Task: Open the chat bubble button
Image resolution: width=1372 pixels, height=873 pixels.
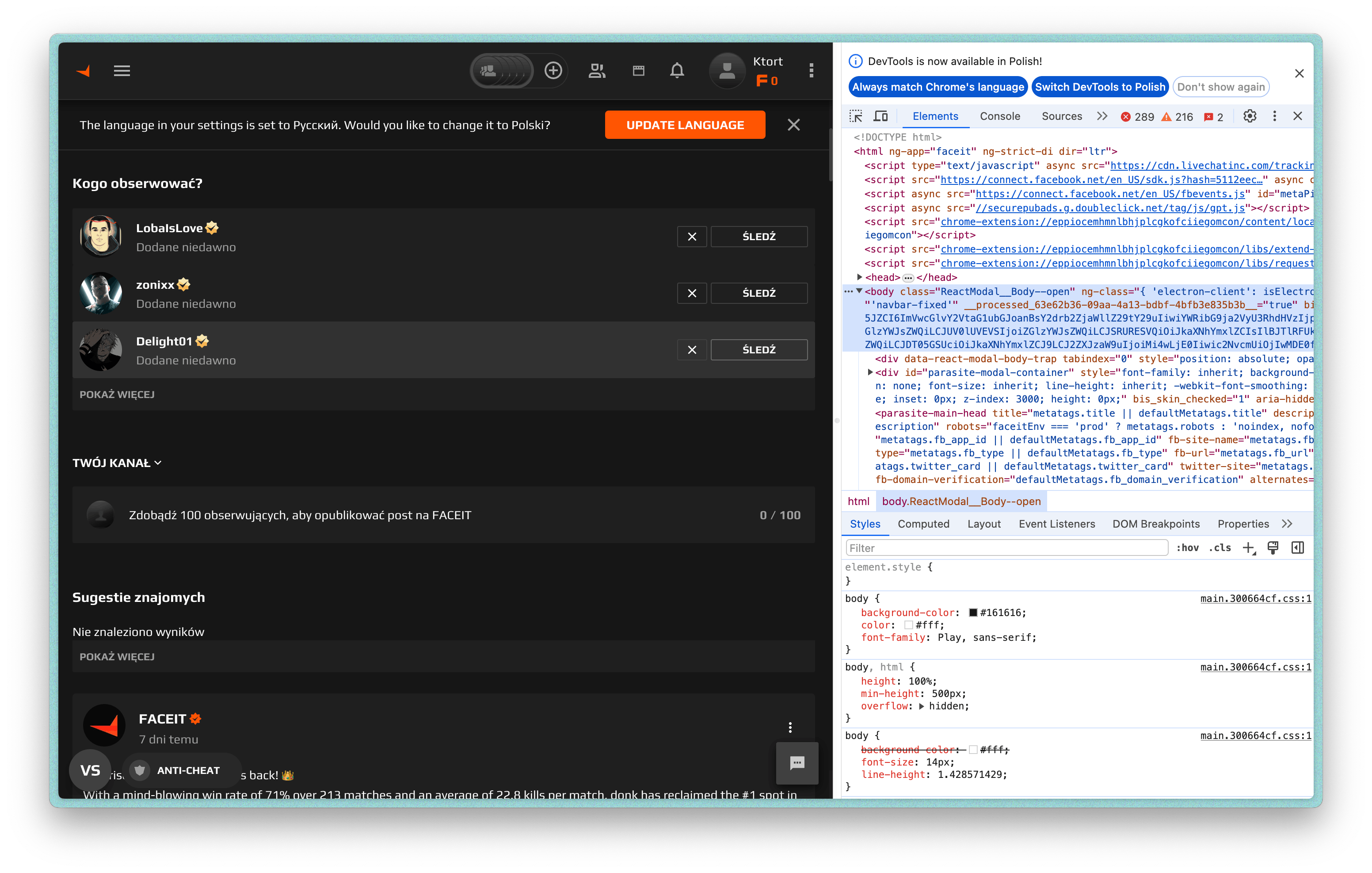Action: (x=797, y=763)
